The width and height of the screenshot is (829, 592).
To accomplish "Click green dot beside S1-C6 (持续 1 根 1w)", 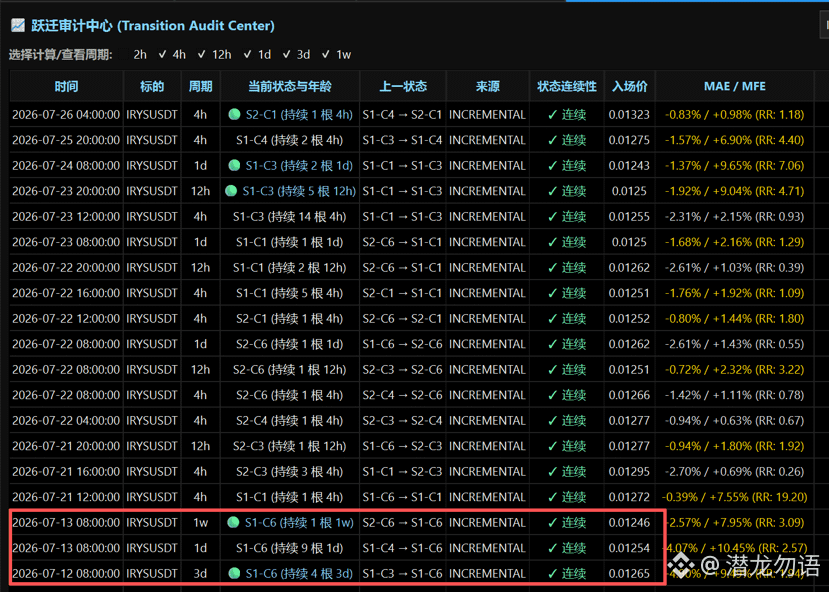I will [233, 522].
